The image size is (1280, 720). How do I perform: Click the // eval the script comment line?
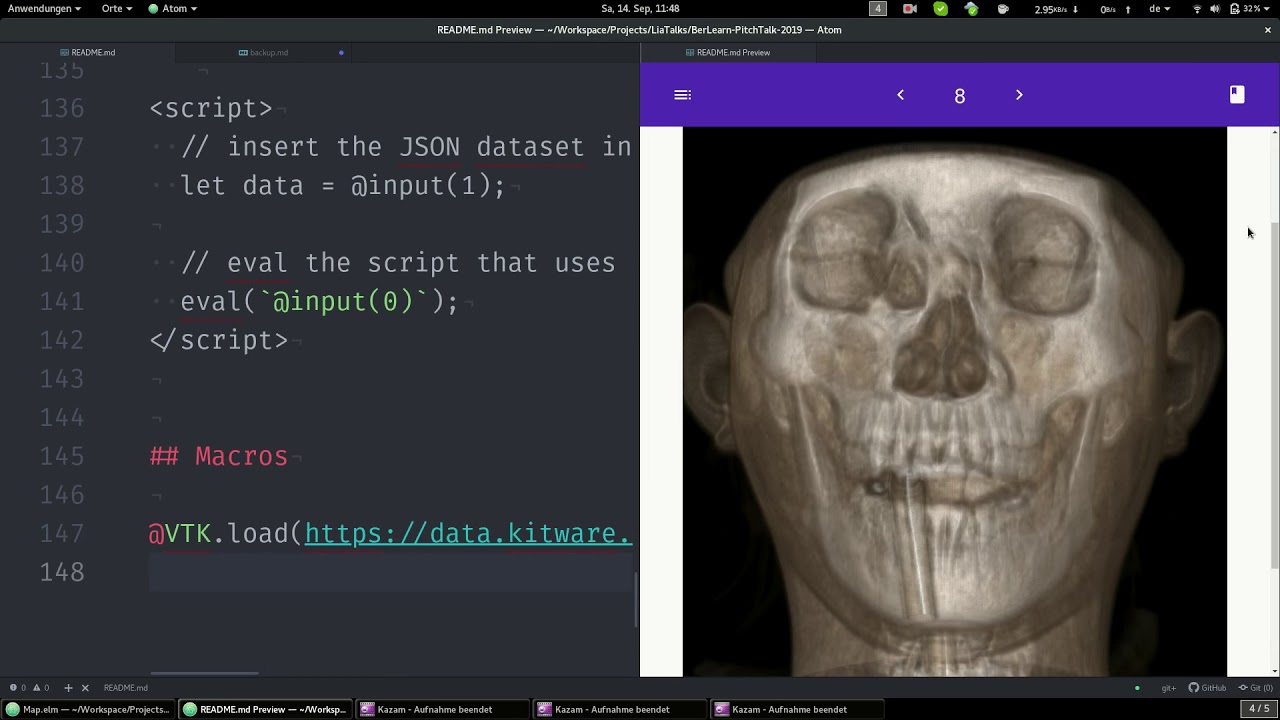pyautogui.click(x=398, y=263)
